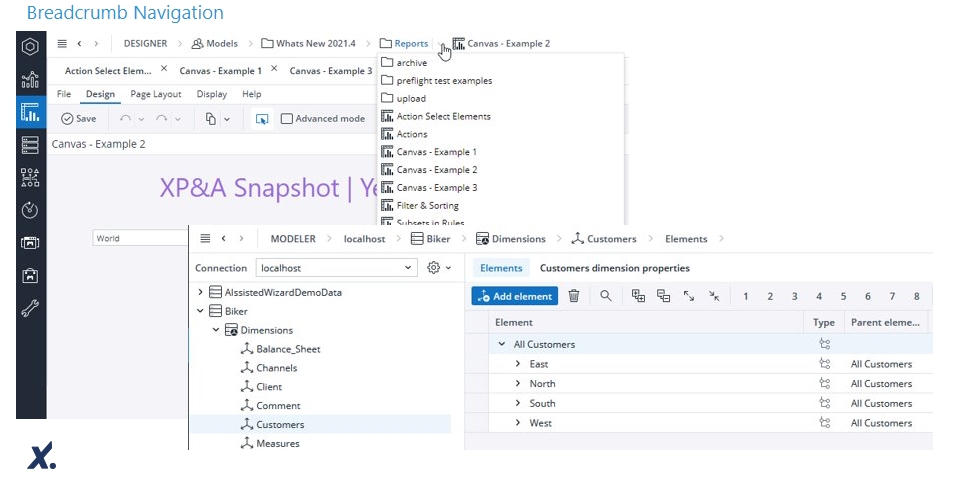Open the wrench tools icon in sidebar
955x478 pixels.
coord(30,309)
